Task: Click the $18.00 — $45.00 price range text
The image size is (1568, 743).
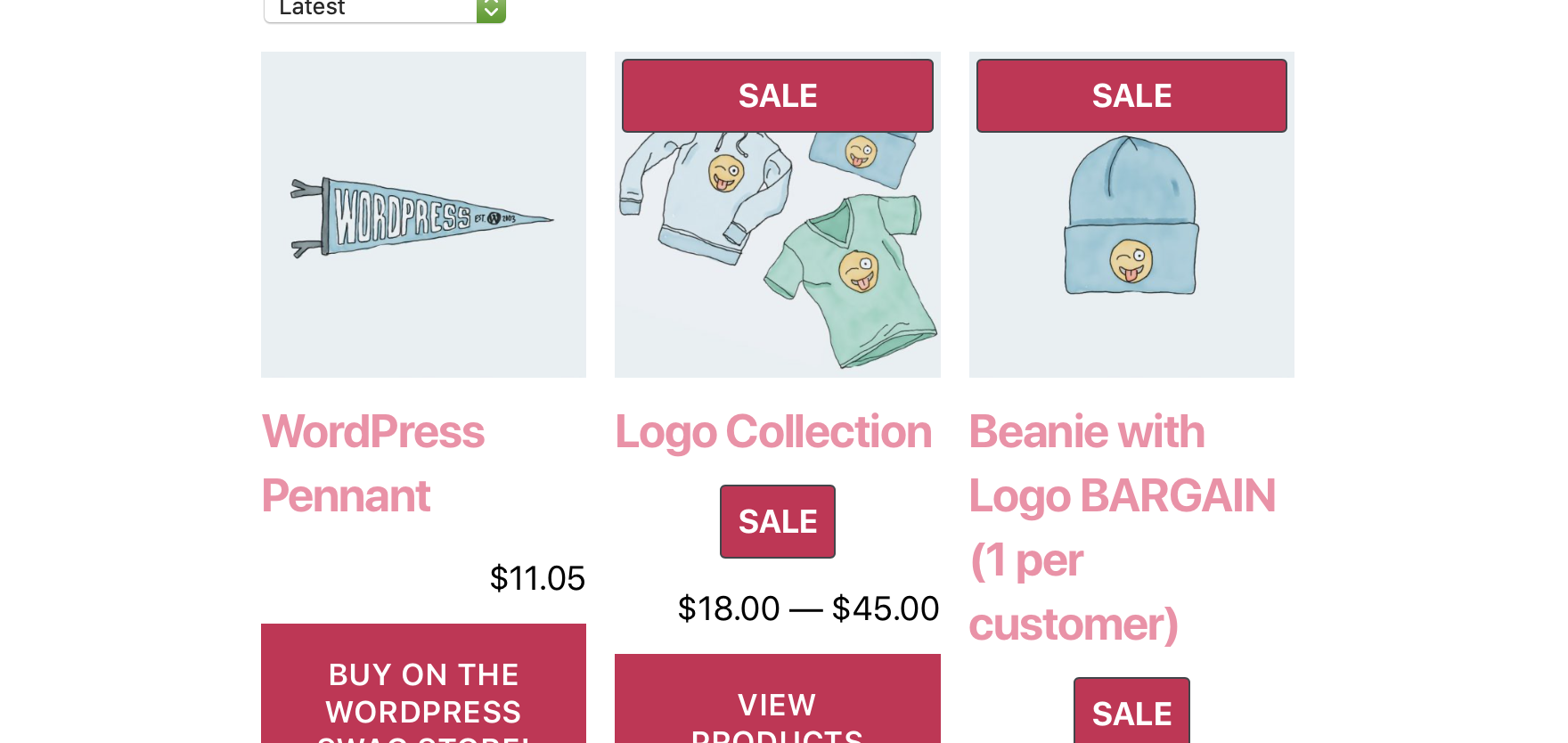Action: click(809, 608)
